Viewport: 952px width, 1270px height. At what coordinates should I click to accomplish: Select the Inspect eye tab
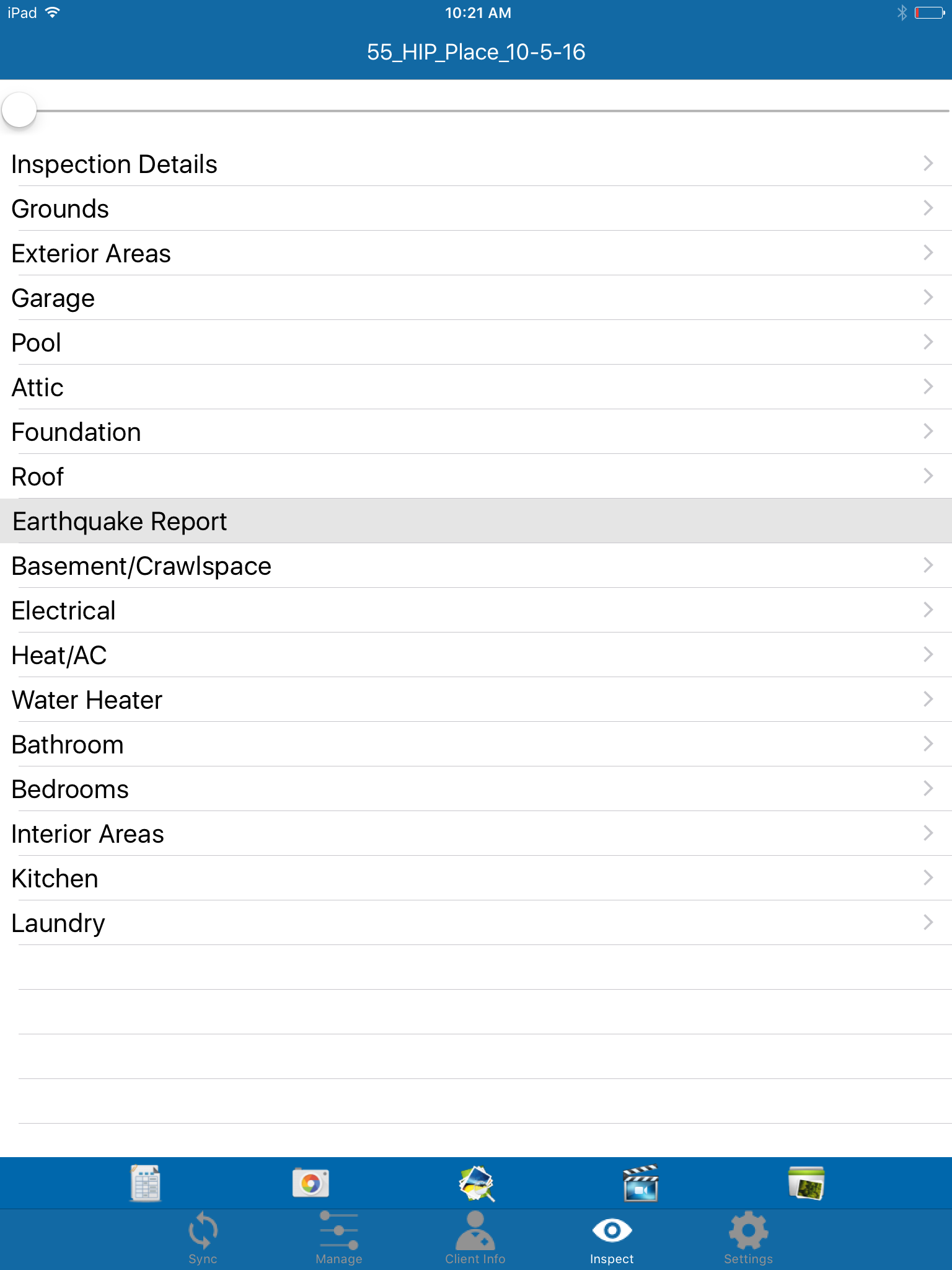point(611,1237)
